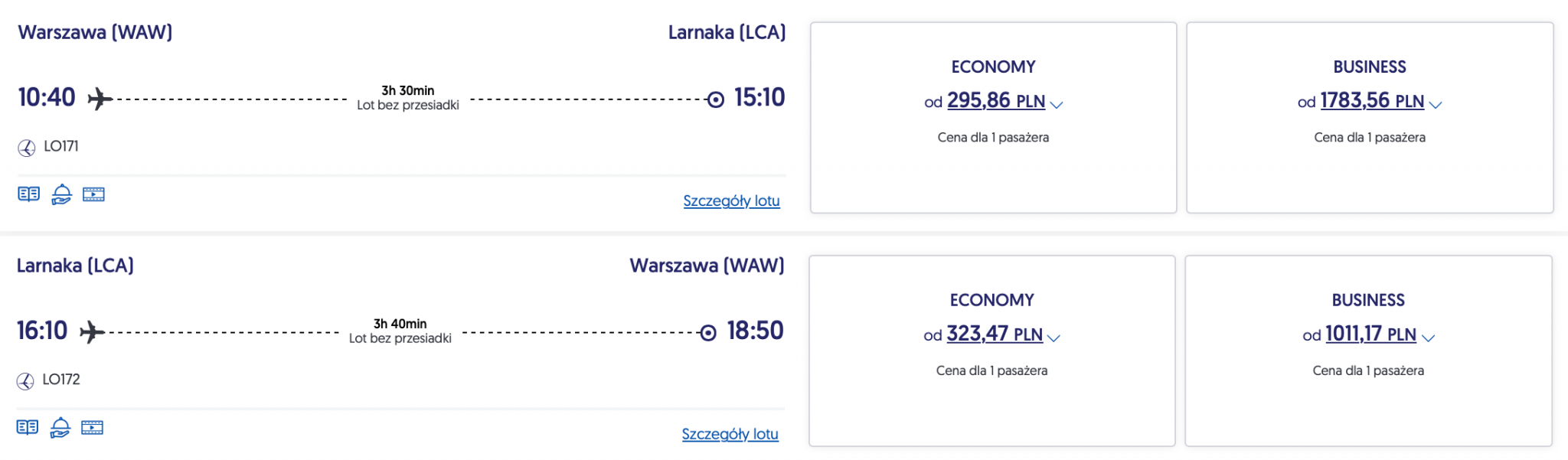Click meal service icon for flight LO172
The image size is (1568, 460).
pyautogui.click(x=60, y=427)
